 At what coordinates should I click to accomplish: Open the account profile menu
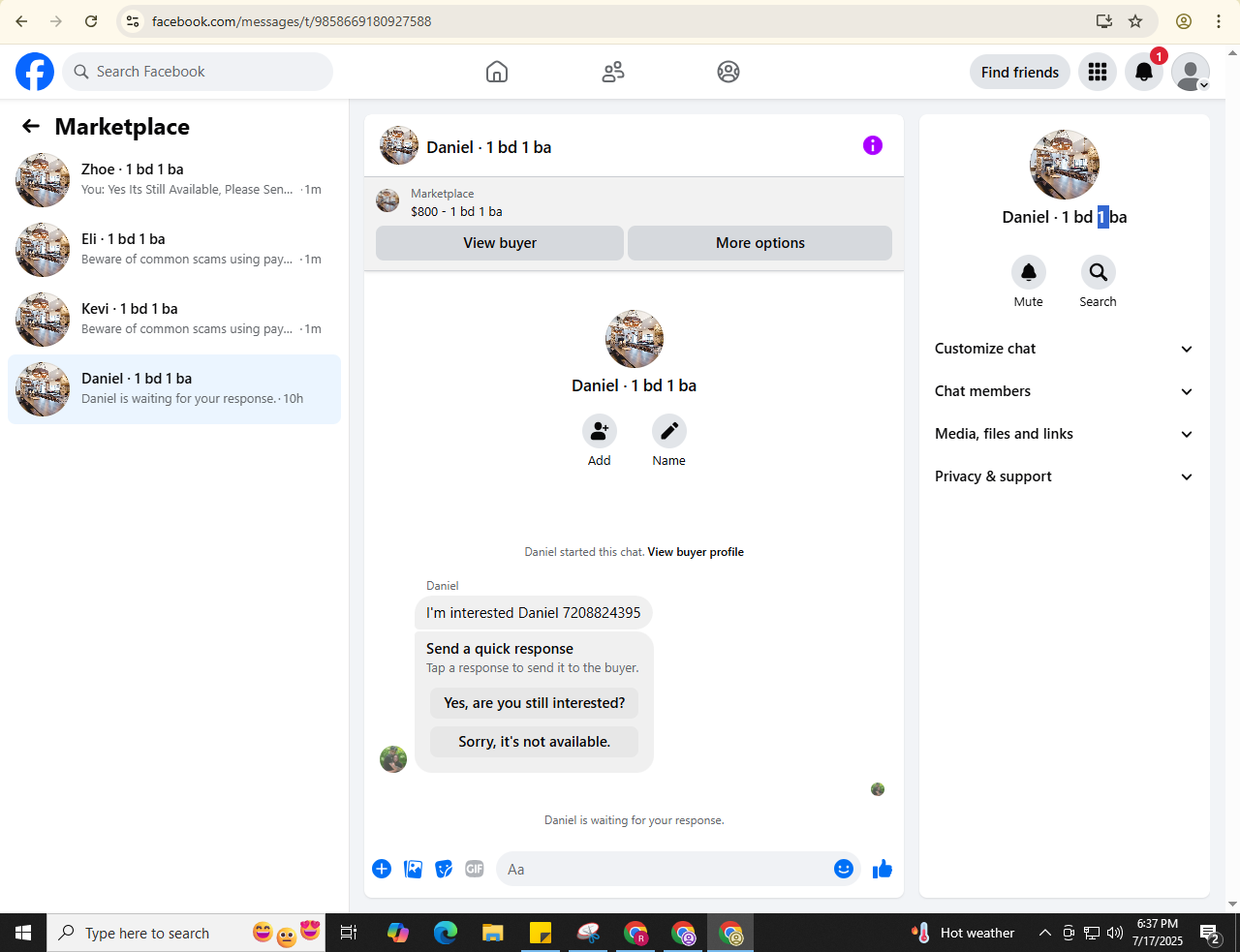[x=1191, y=72]
